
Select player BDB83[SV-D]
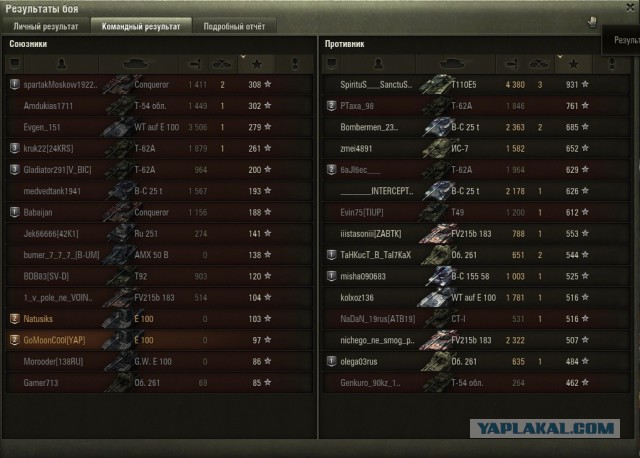(46, 276)
